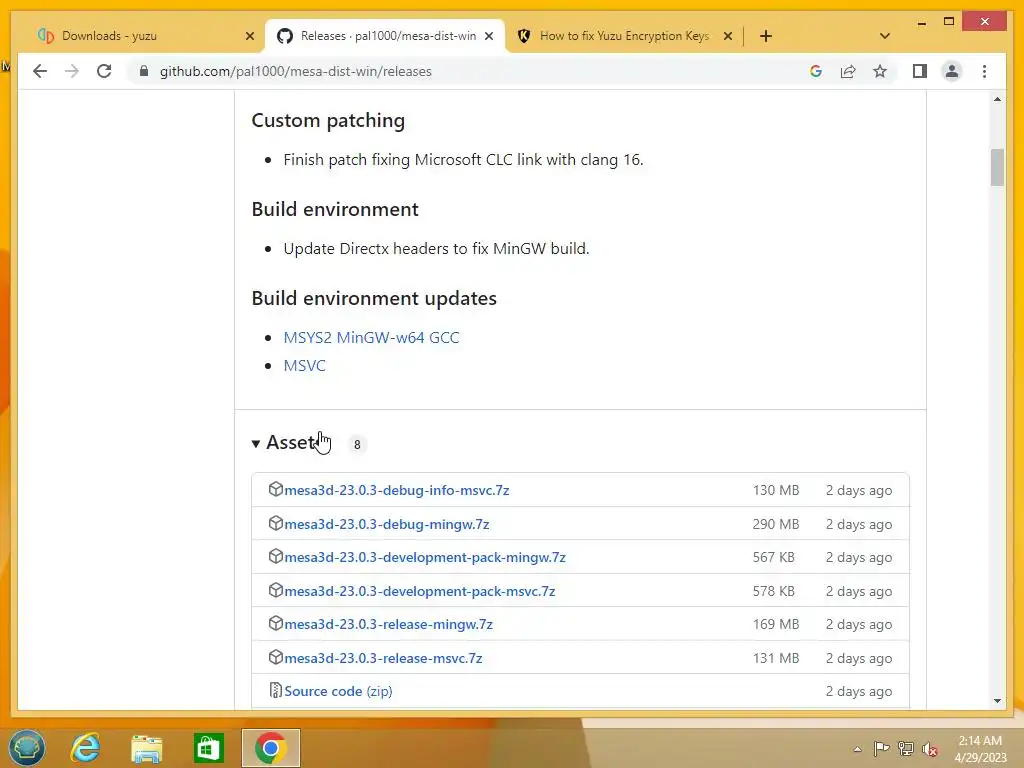Click the page scrollbar thumb
The height and width of the screenshot is (768, 1024).
click(997, 167)
